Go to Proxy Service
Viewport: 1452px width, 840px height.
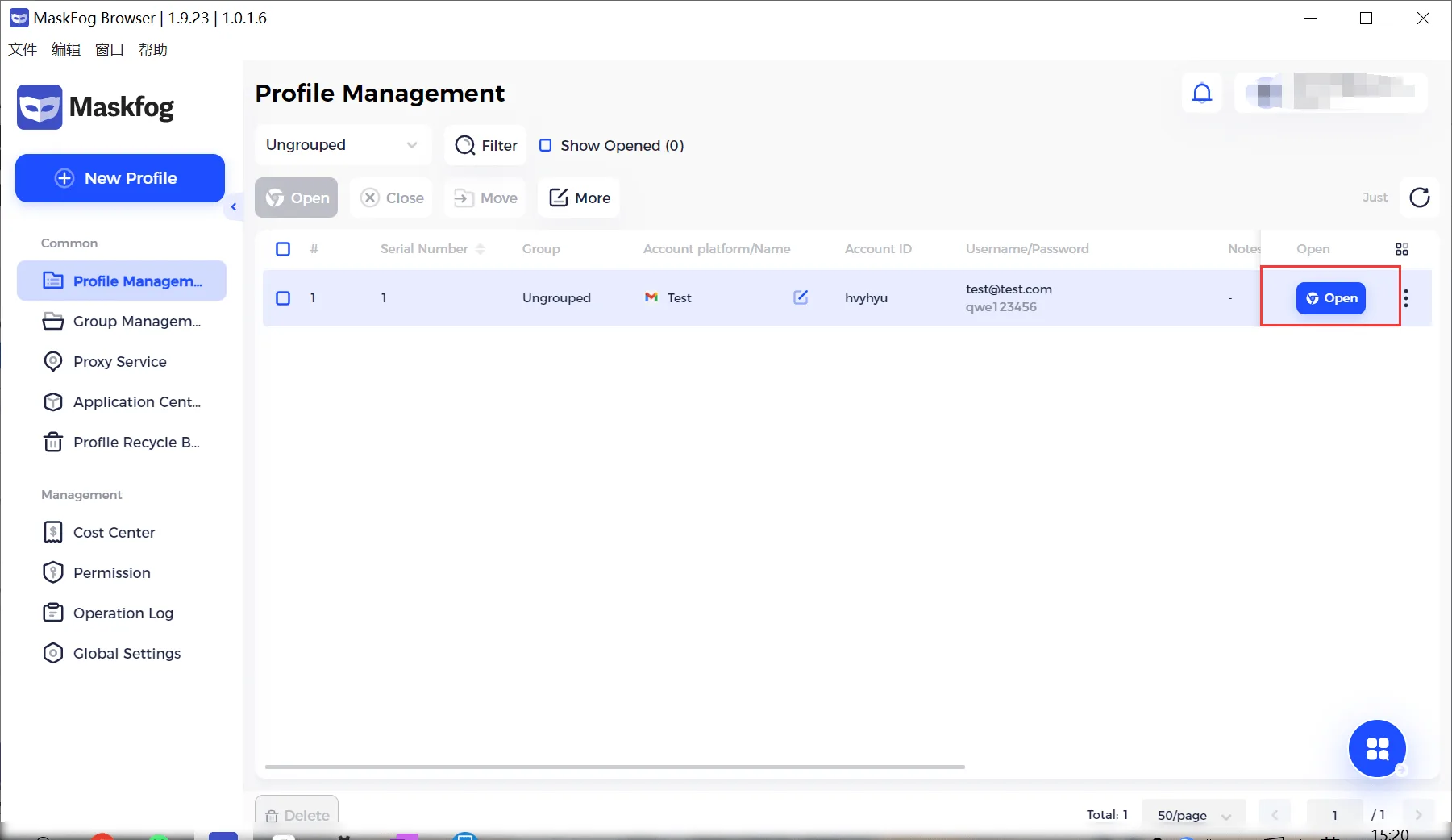click(122, 361)
